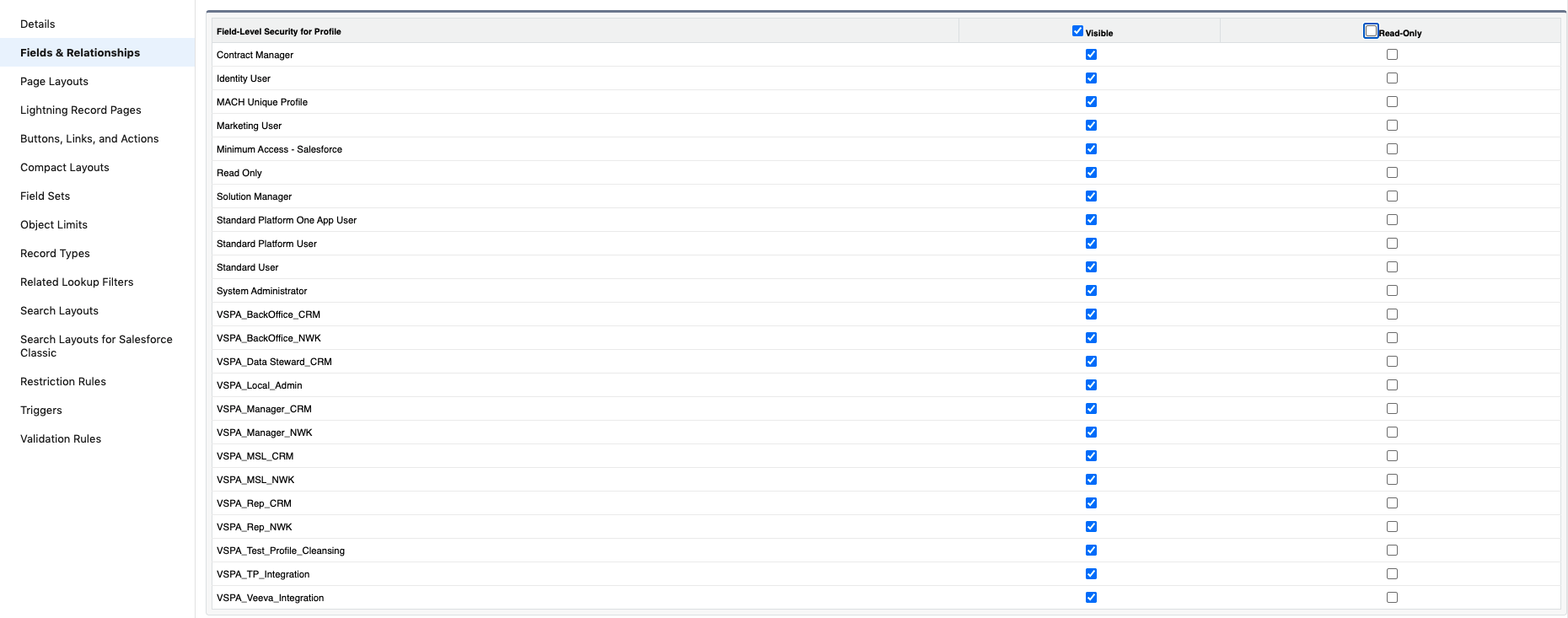The height and width of the screenshot is (618, 1568).
Task: Open Buttons, Links, and Actions
Action: (89, 138)
